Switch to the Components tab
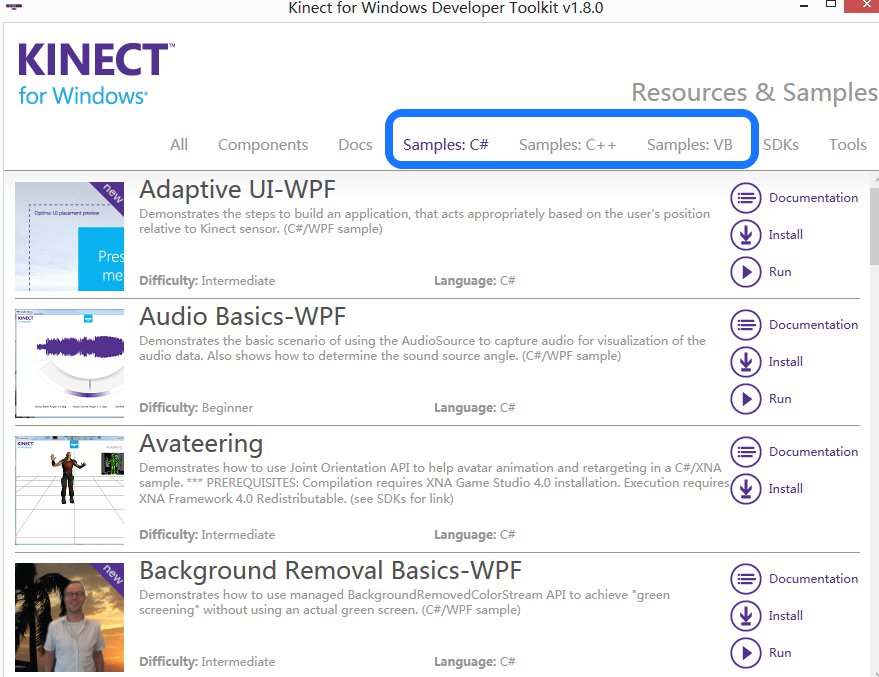 tap(263, 145)
